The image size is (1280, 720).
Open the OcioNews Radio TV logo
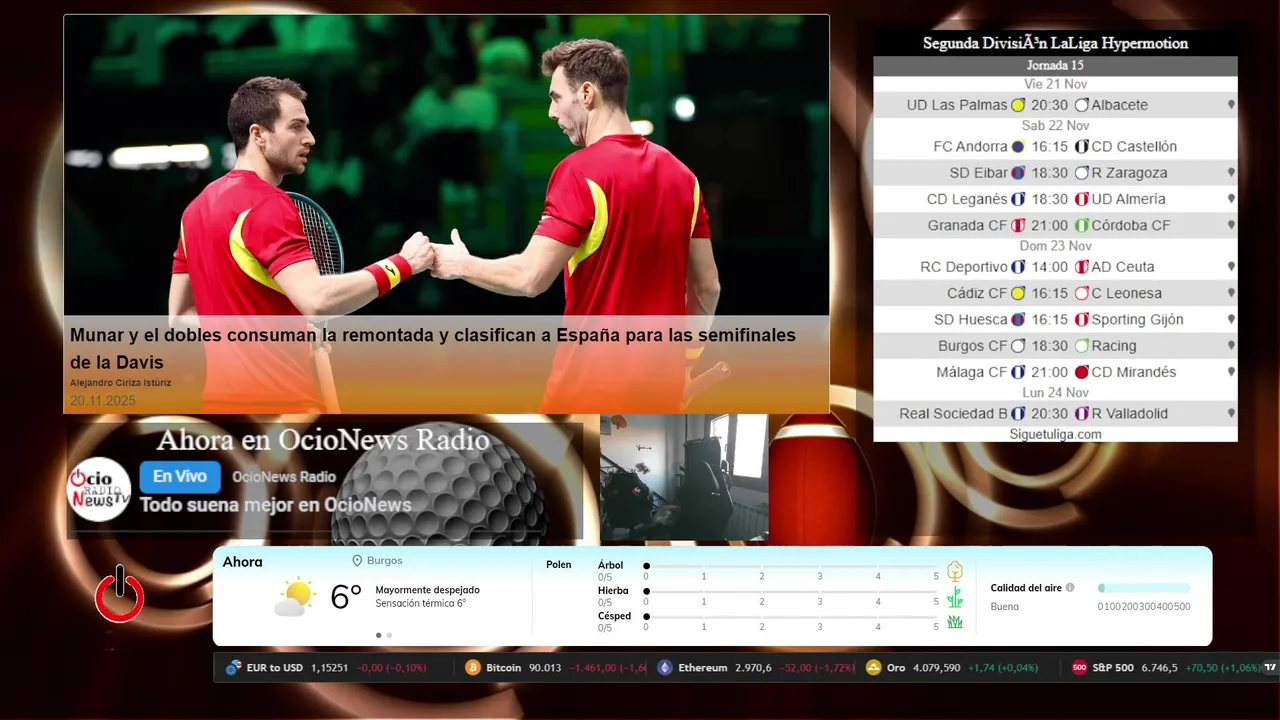point(99,489)
